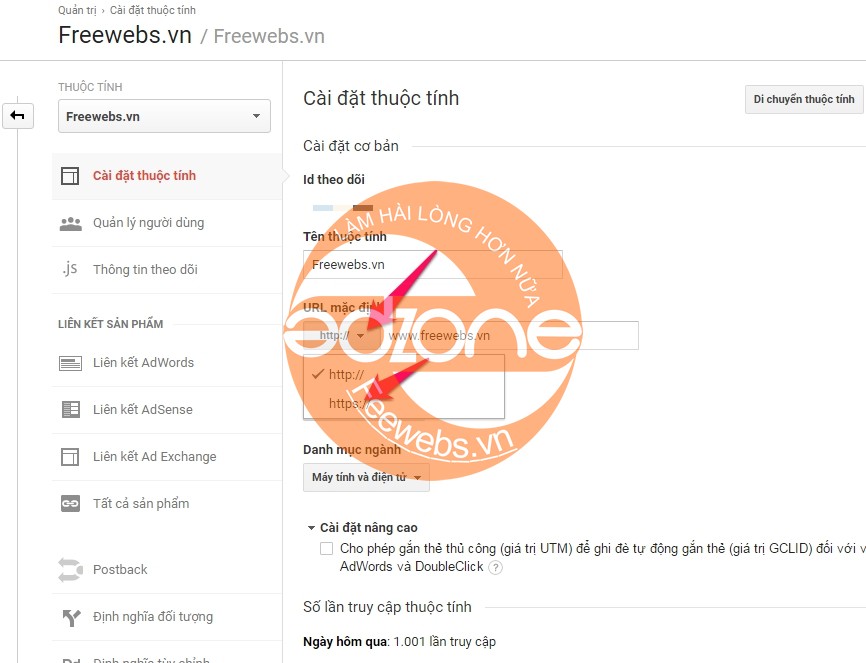This screenshot has width=866, height=663.
Task: Click the Tên thuộc tính input field
Action: click(433, 265)
